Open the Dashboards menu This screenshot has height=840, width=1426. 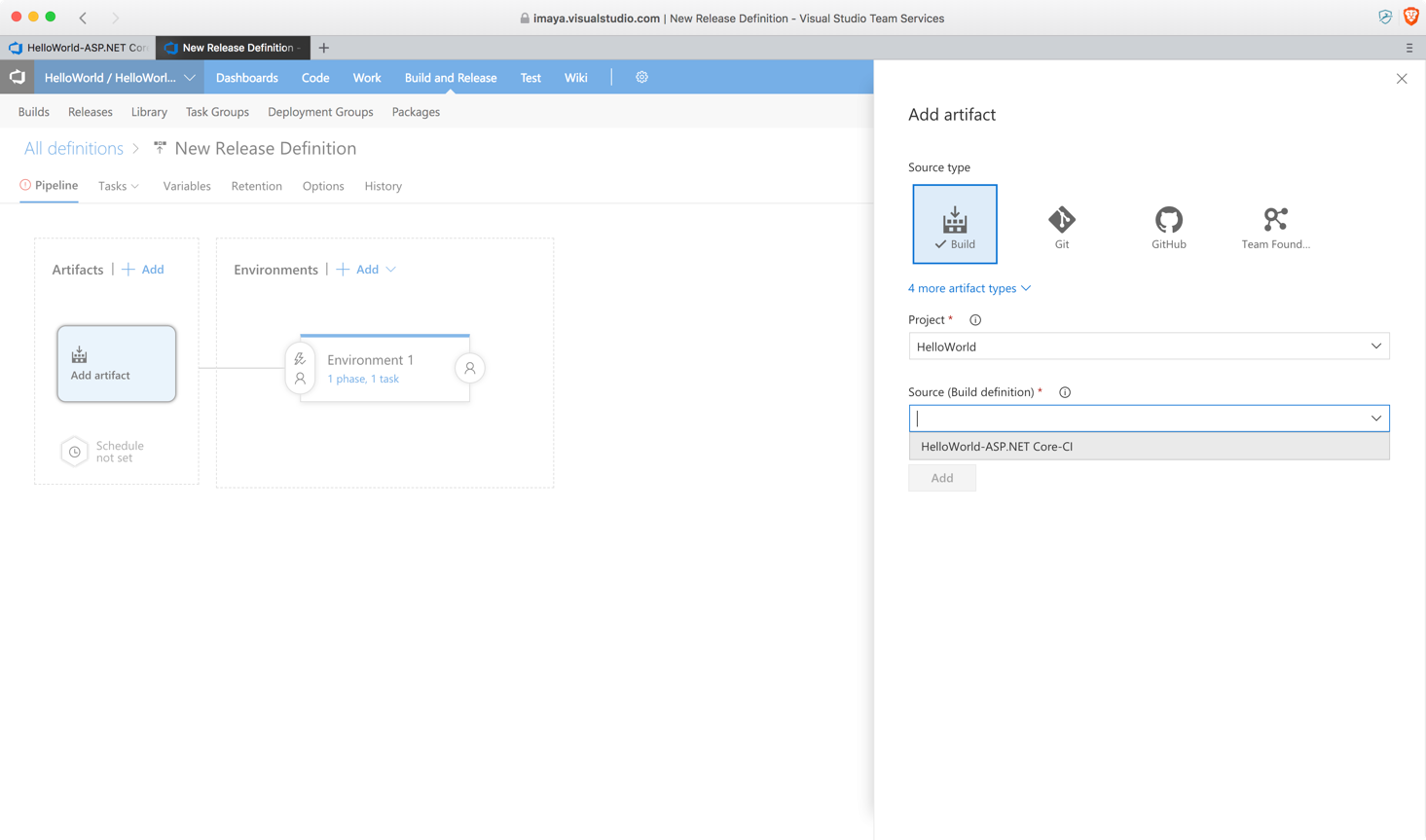[247, 78]
